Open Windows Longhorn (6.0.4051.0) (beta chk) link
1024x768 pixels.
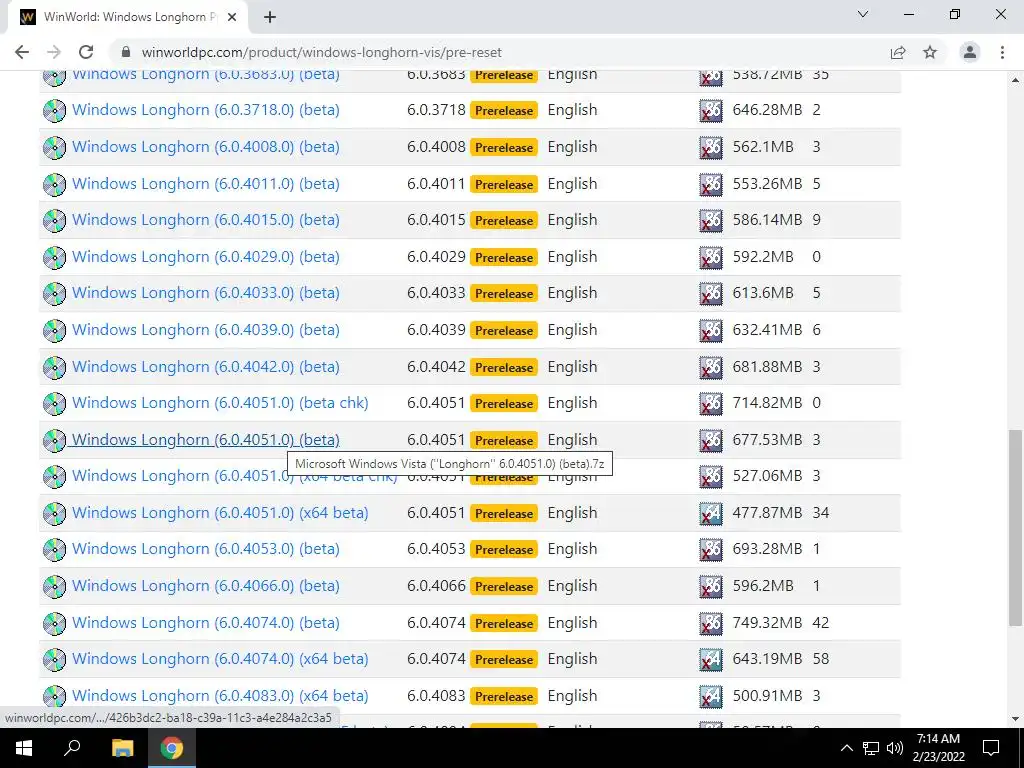pyautogui.click(x=220, y=403)
